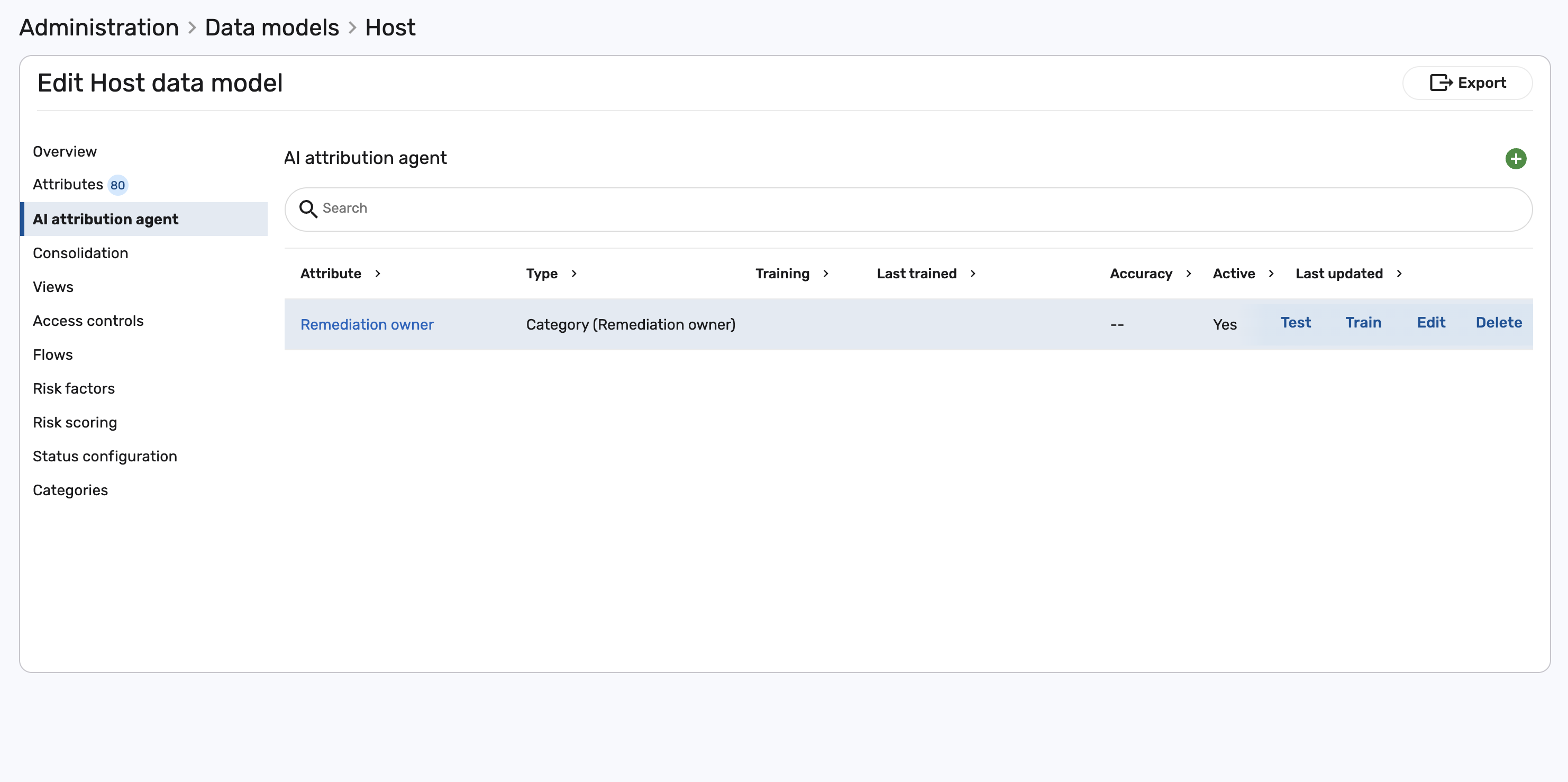Click the Export icon button

click(1467, 83)
